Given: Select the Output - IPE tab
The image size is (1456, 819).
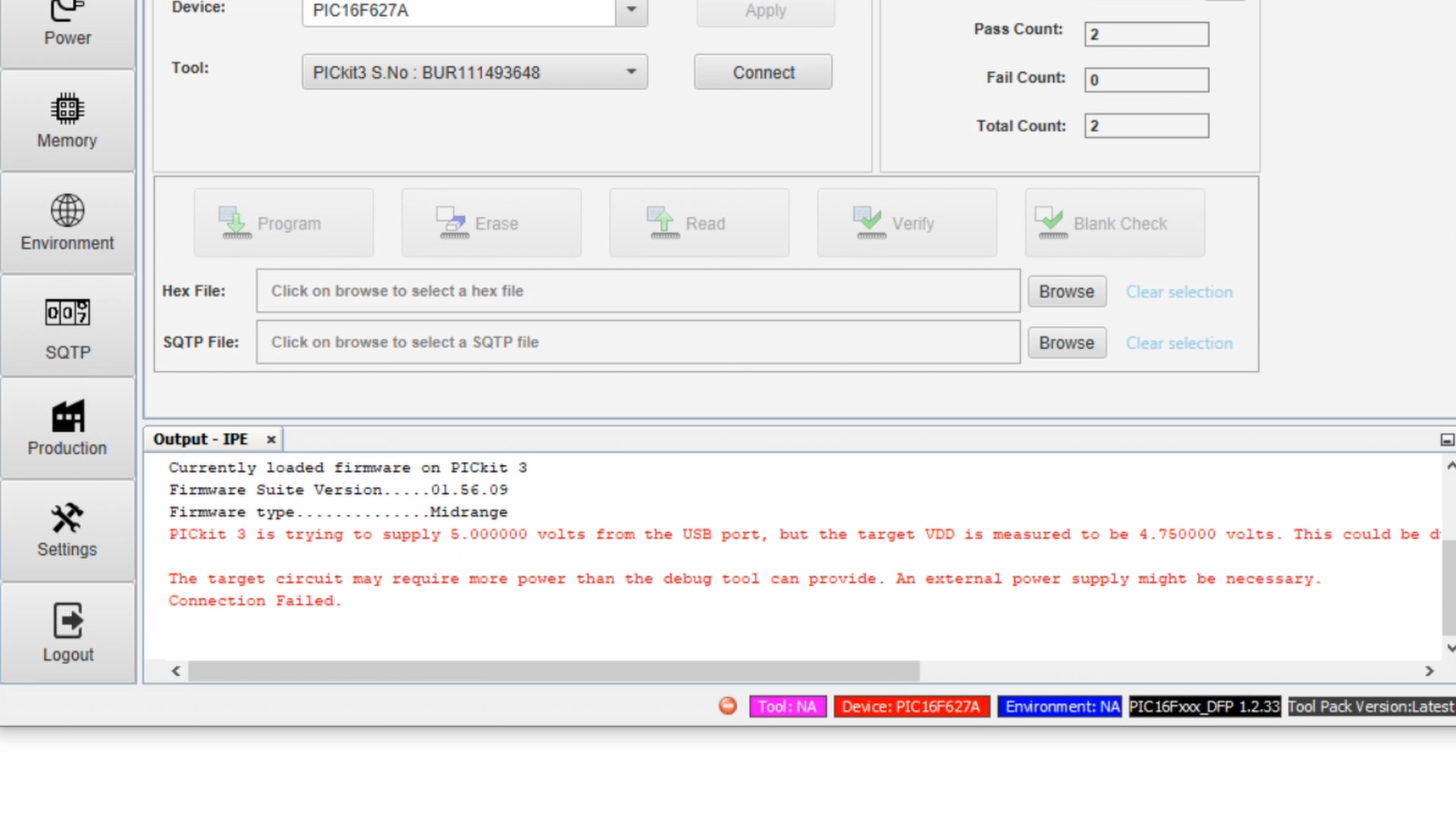Looking at the screenshot, I should (201, 440).
